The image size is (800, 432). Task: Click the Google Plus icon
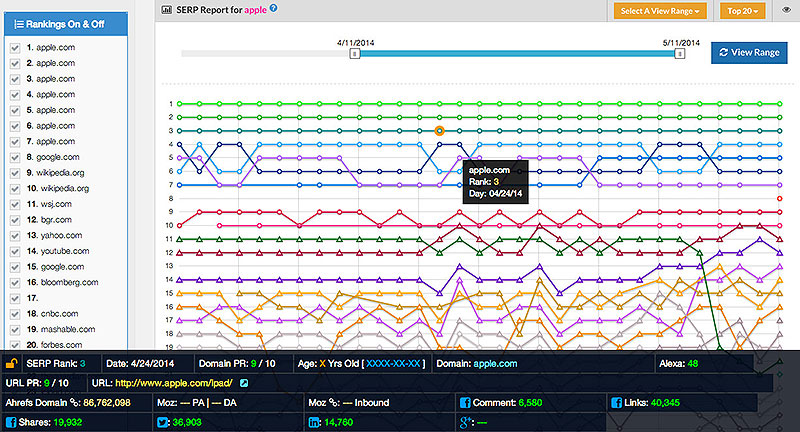[466, 422]
